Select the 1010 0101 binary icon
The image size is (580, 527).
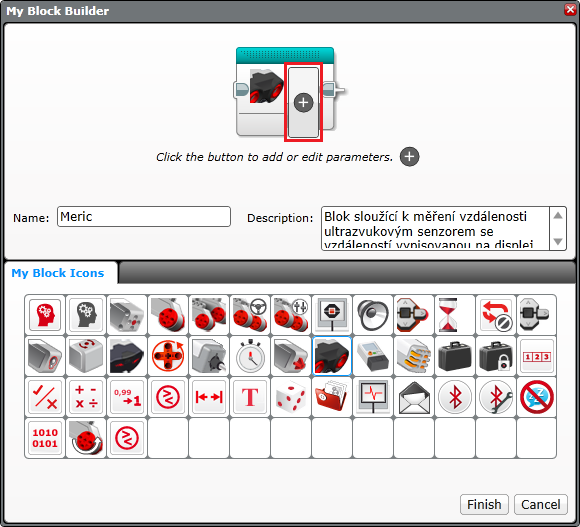(x=45, y=438)
